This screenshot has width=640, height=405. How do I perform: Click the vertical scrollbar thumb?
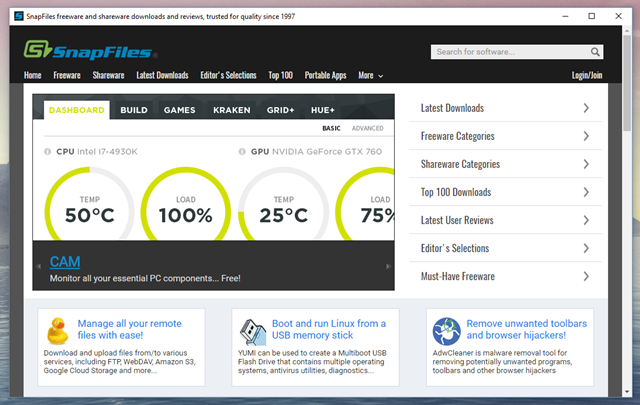pyautogui.click(x=627, y=83)
